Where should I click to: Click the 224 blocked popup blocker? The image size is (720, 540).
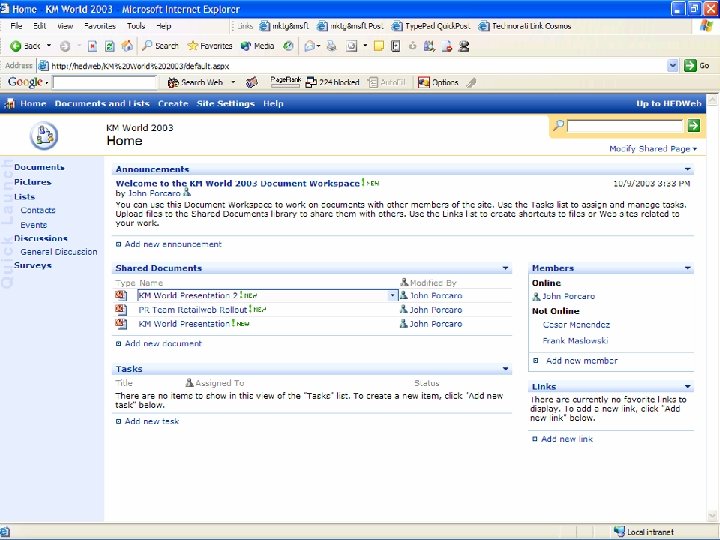332,82
